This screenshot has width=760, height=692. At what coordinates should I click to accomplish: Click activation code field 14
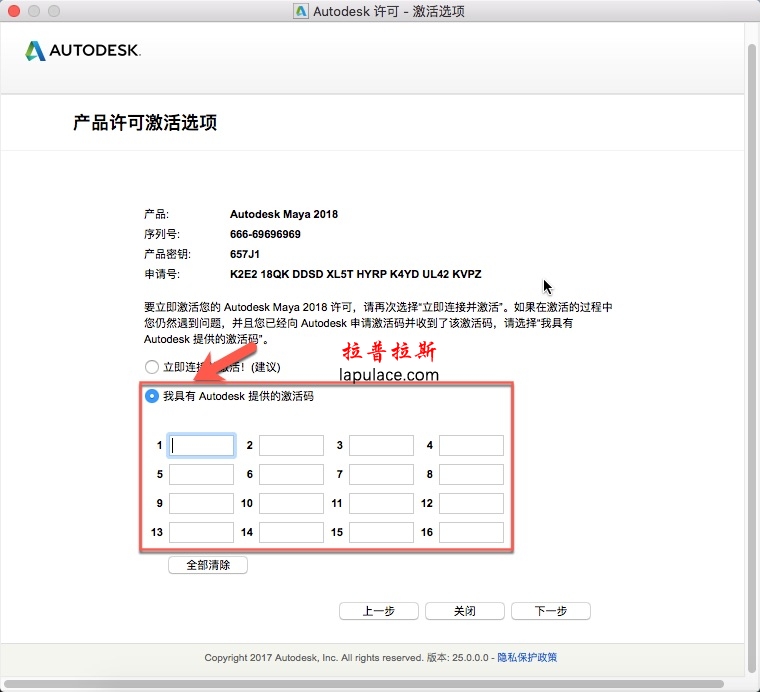291,532
